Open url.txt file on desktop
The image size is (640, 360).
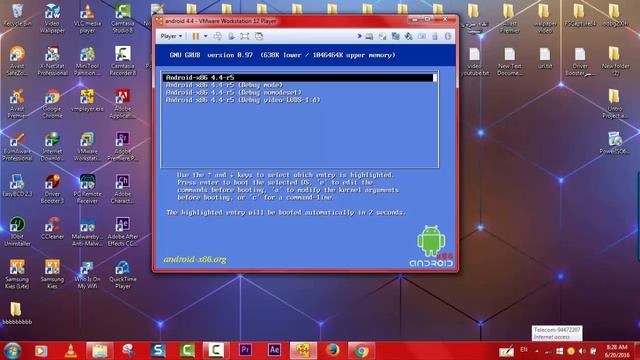click(x=544, y=58)
